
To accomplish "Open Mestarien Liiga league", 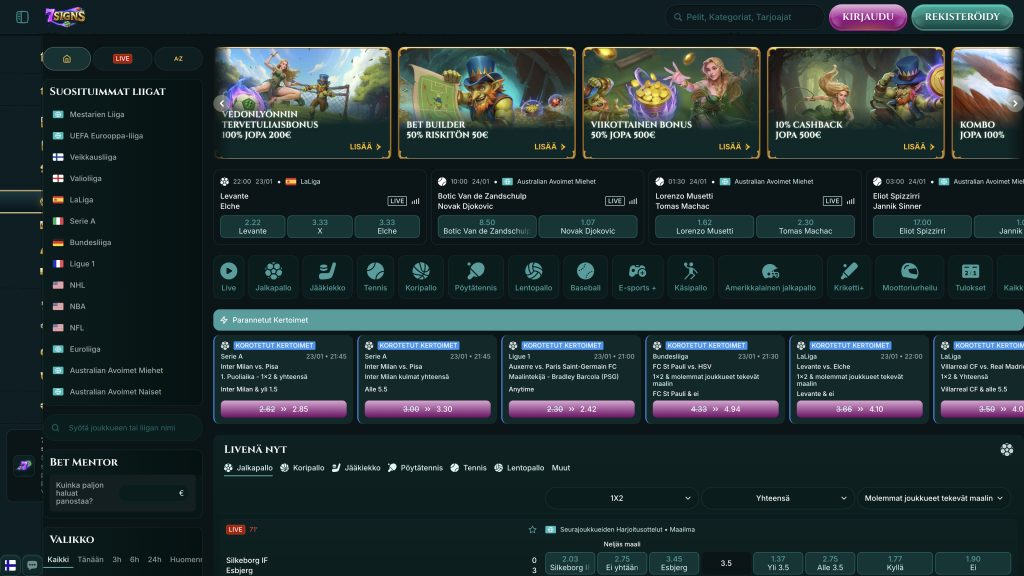I will click(97, 114).
